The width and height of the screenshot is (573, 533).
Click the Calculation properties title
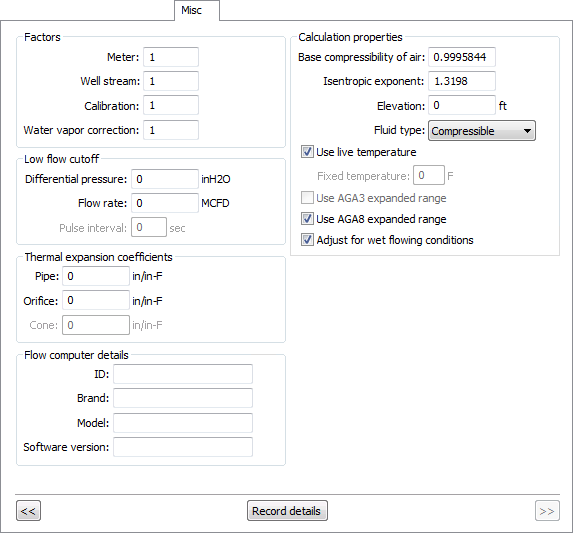tap(350, 37)
